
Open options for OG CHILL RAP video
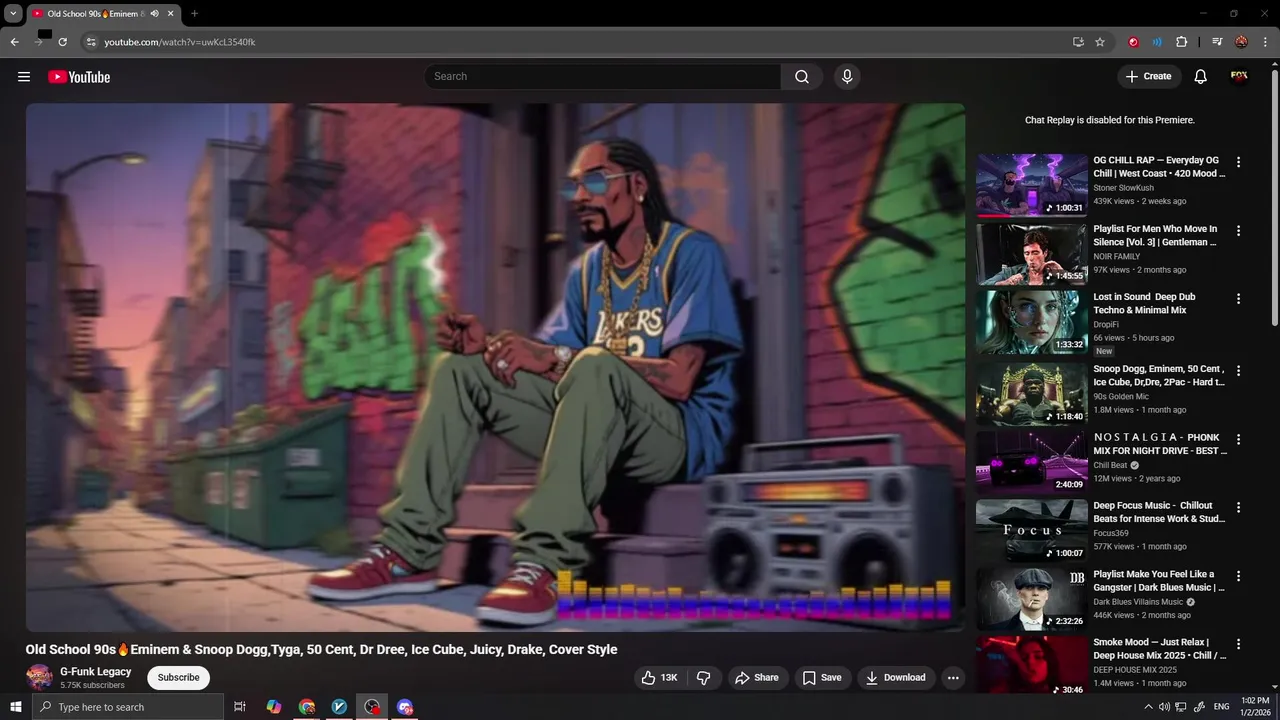1238,162
